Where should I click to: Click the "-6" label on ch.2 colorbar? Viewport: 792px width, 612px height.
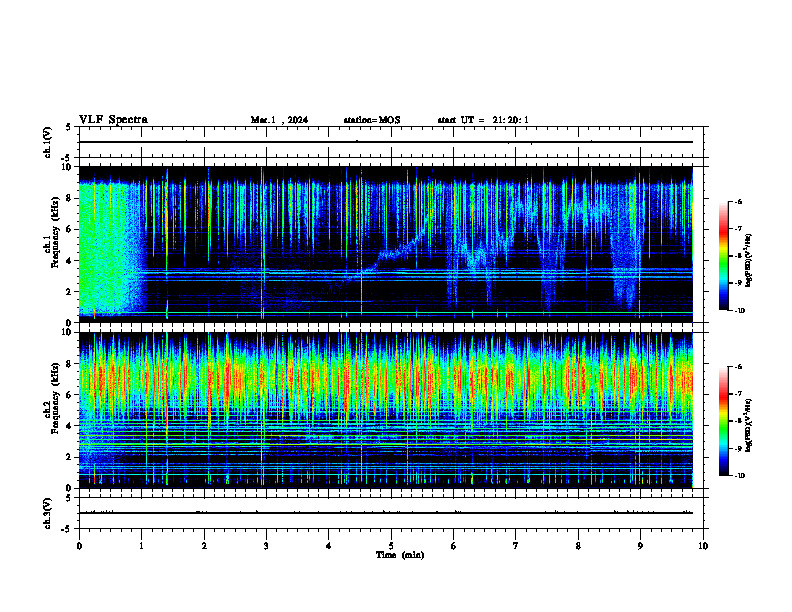tap(738, 367)
